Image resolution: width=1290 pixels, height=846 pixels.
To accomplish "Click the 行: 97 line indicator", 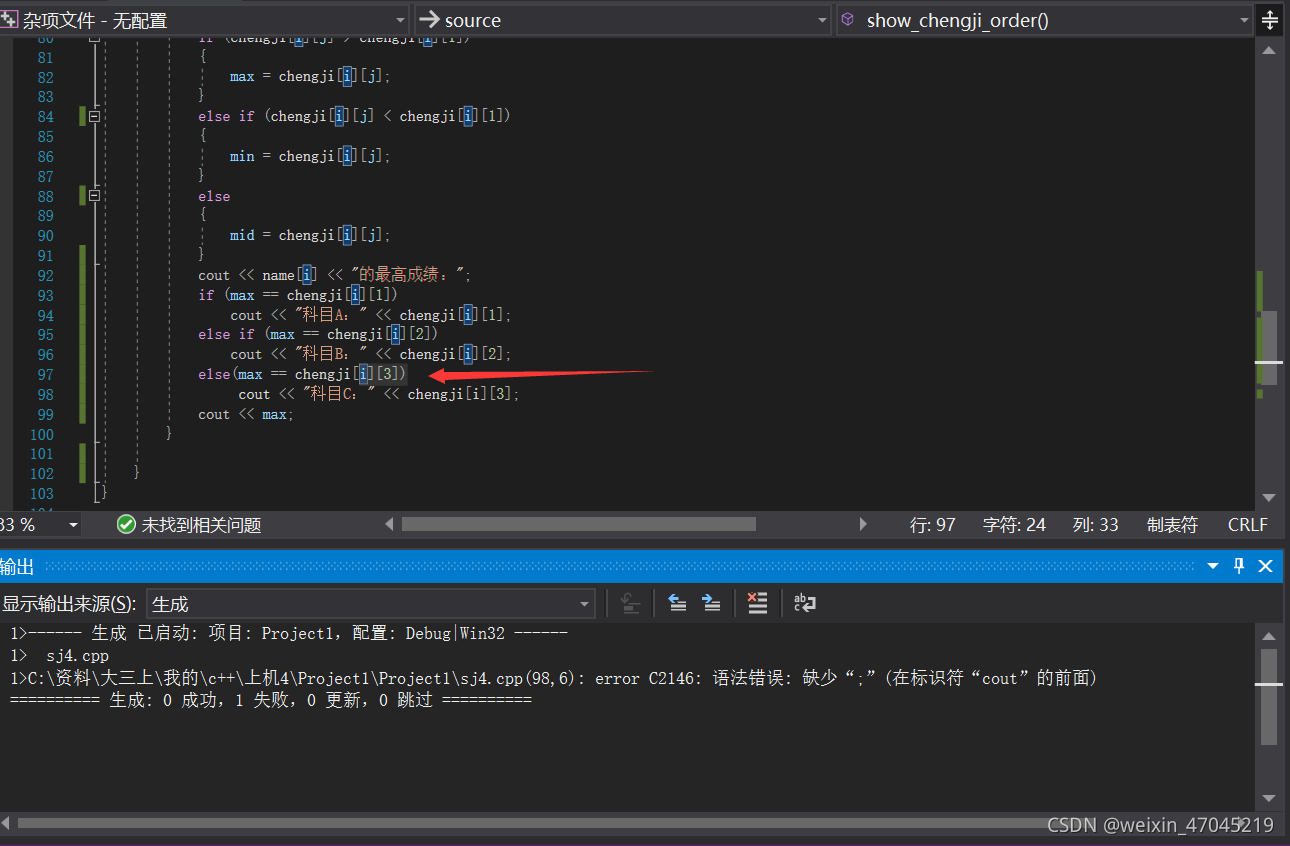I will click(933, 525).
